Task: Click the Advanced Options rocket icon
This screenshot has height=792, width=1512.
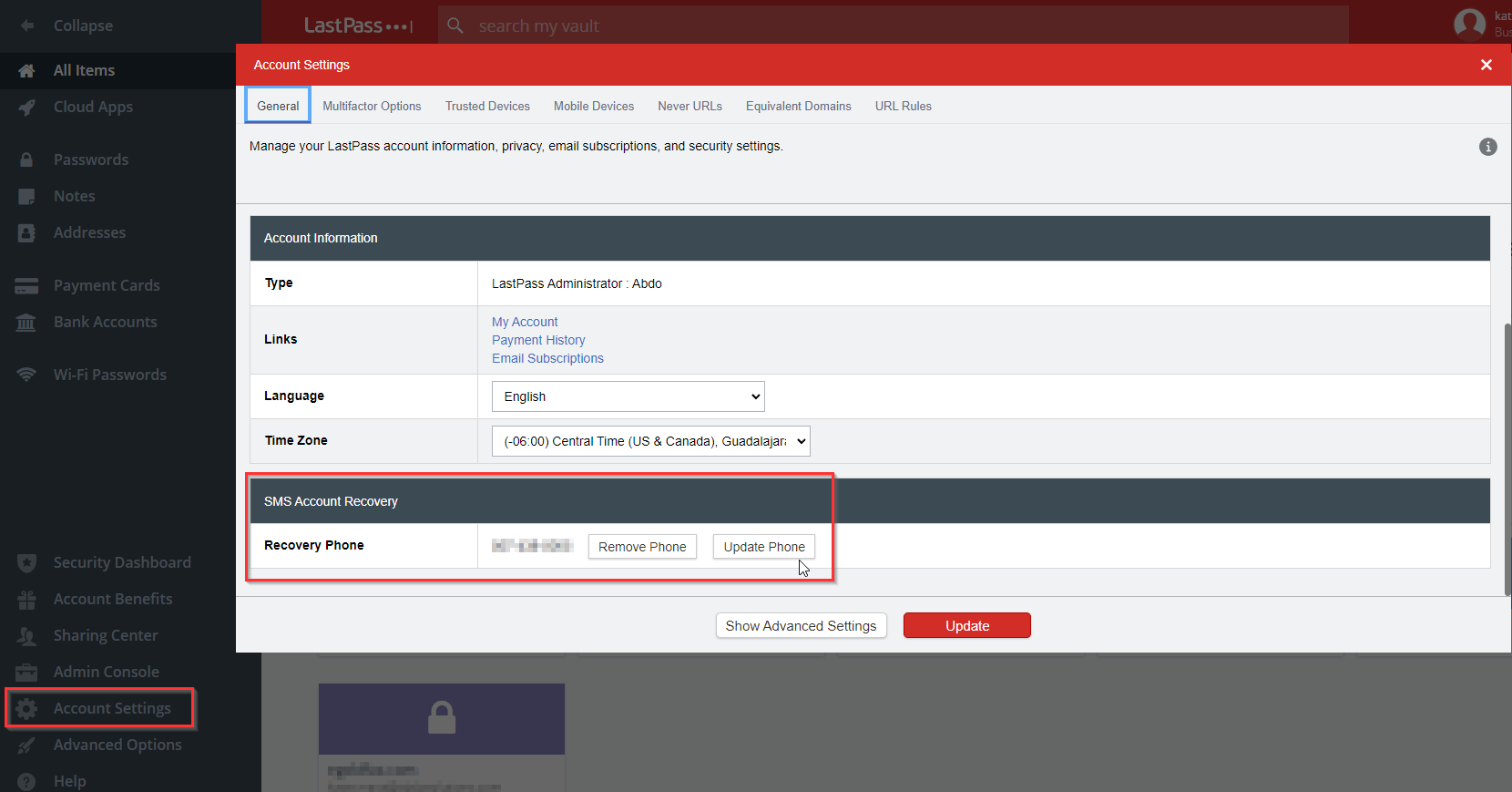Action: (x=26, y=745)
